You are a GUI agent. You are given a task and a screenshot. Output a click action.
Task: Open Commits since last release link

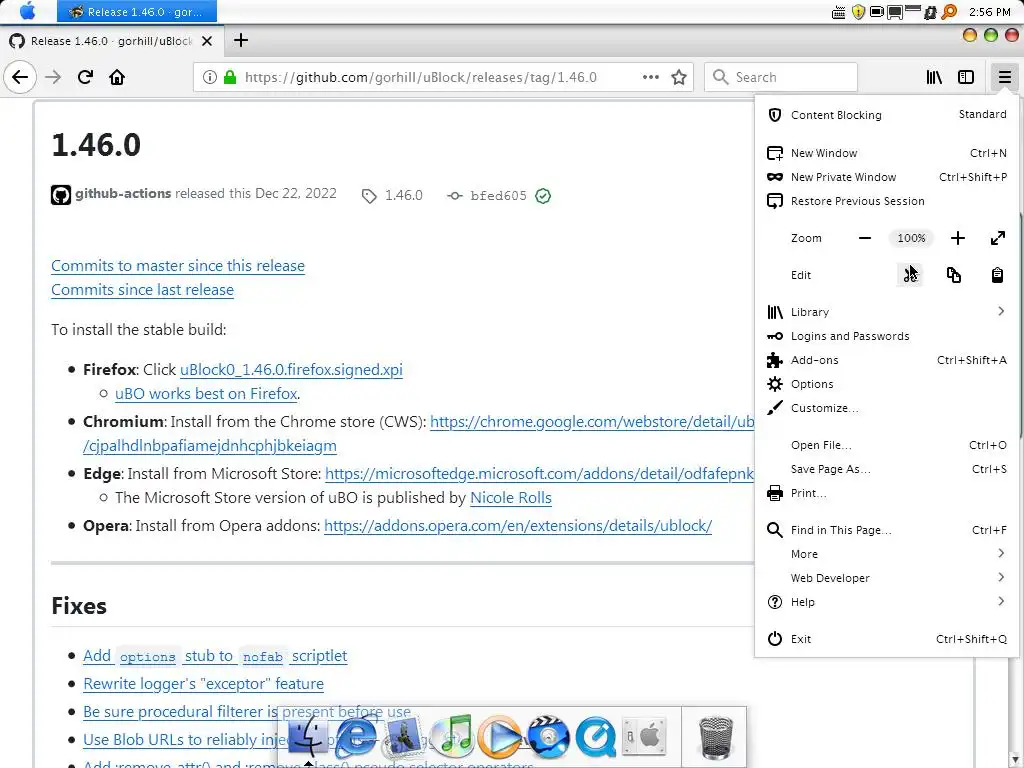pos(142,290)
